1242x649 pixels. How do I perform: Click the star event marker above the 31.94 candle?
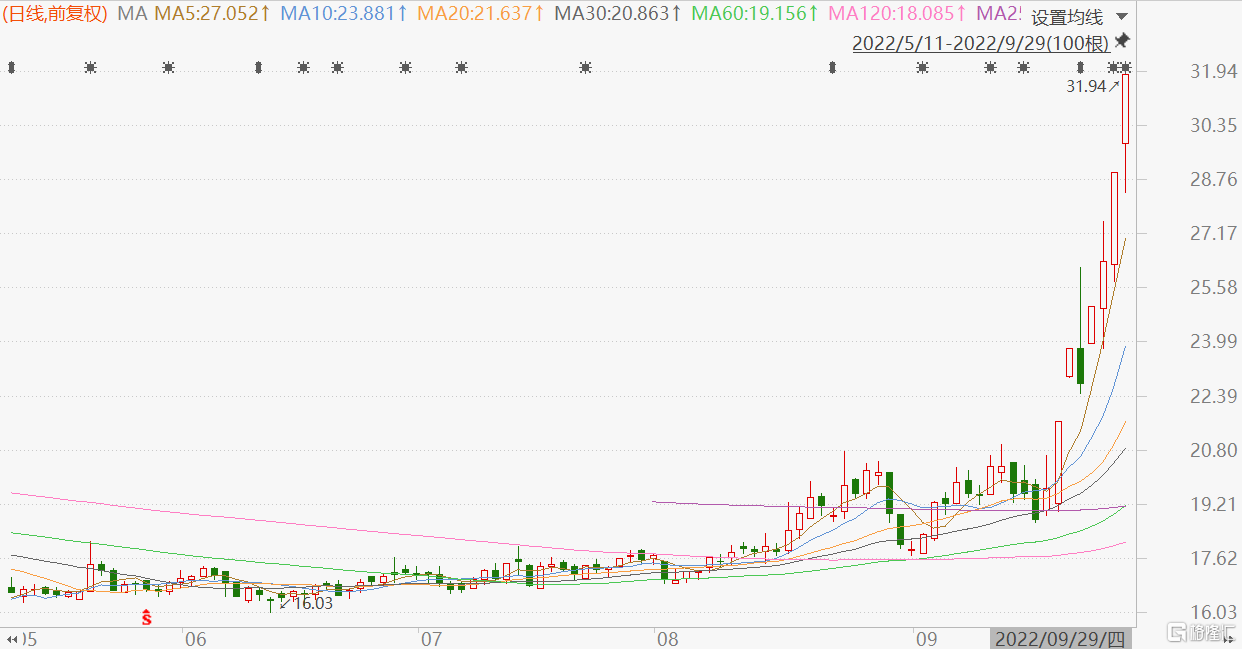(x=1126, y=68)
